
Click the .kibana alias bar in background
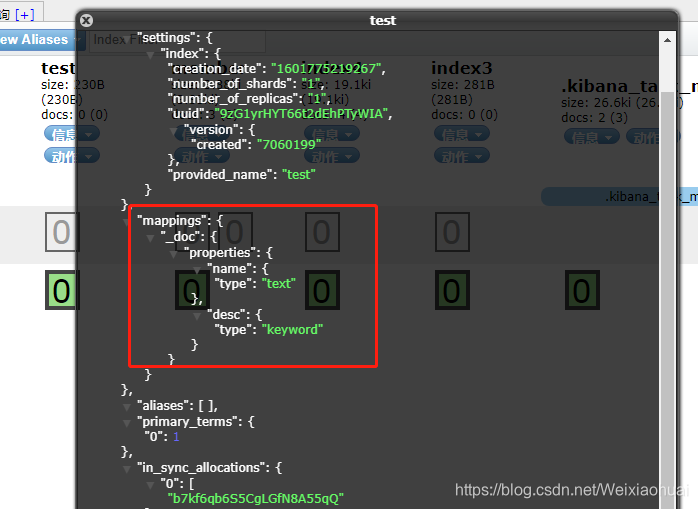(x=619, y=196)
